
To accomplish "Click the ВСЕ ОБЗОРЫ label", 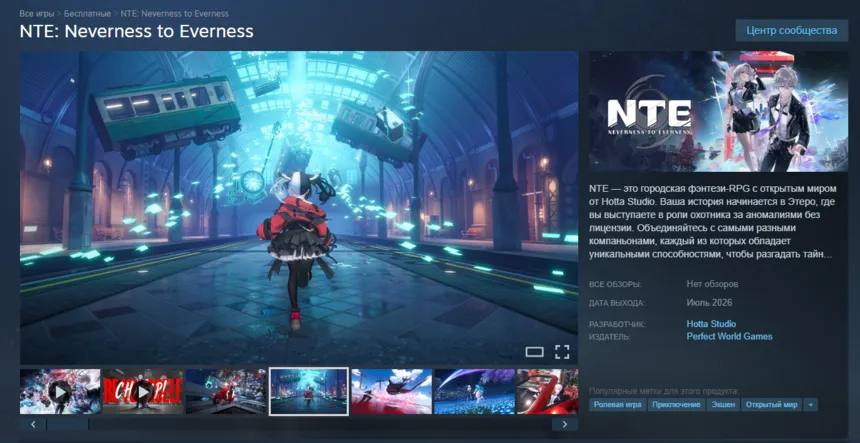I will pos(615,285).
